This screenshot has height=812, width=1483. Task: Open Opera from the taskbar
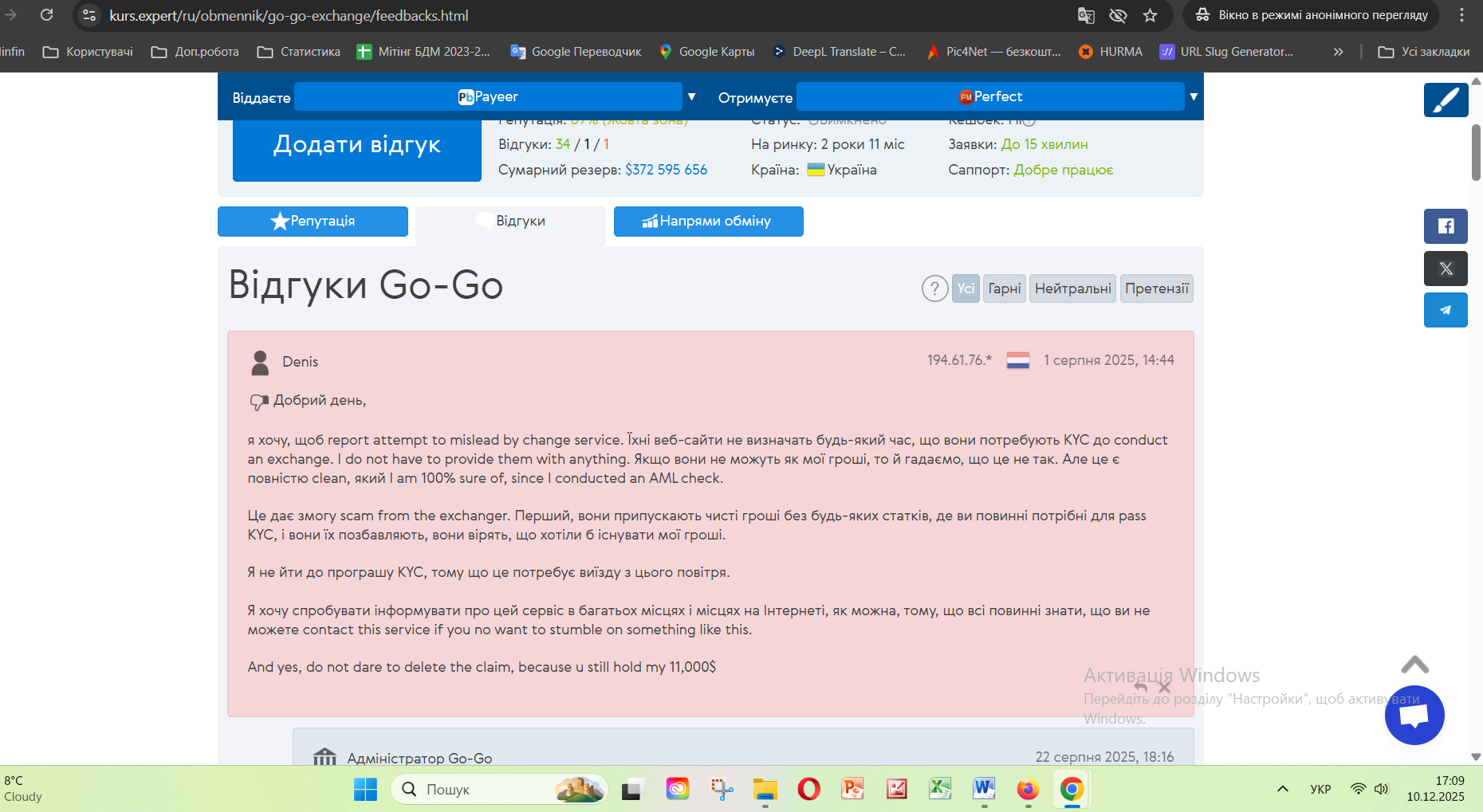(x=808, y=790)
